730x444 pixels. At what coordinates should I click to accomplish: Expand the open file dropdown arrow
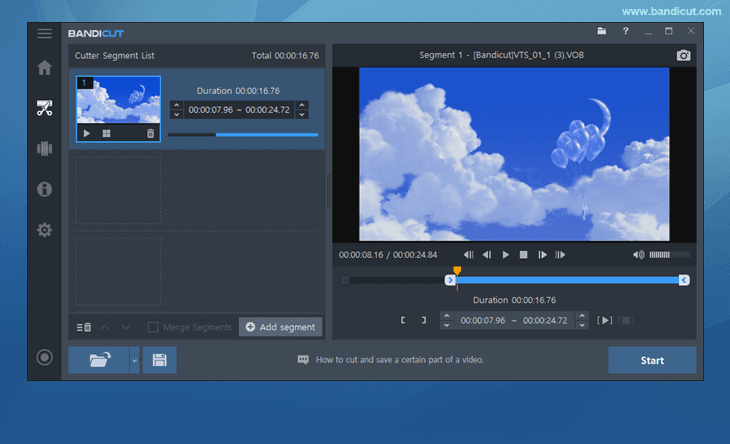pyautogui.click(x=135, y=360)
